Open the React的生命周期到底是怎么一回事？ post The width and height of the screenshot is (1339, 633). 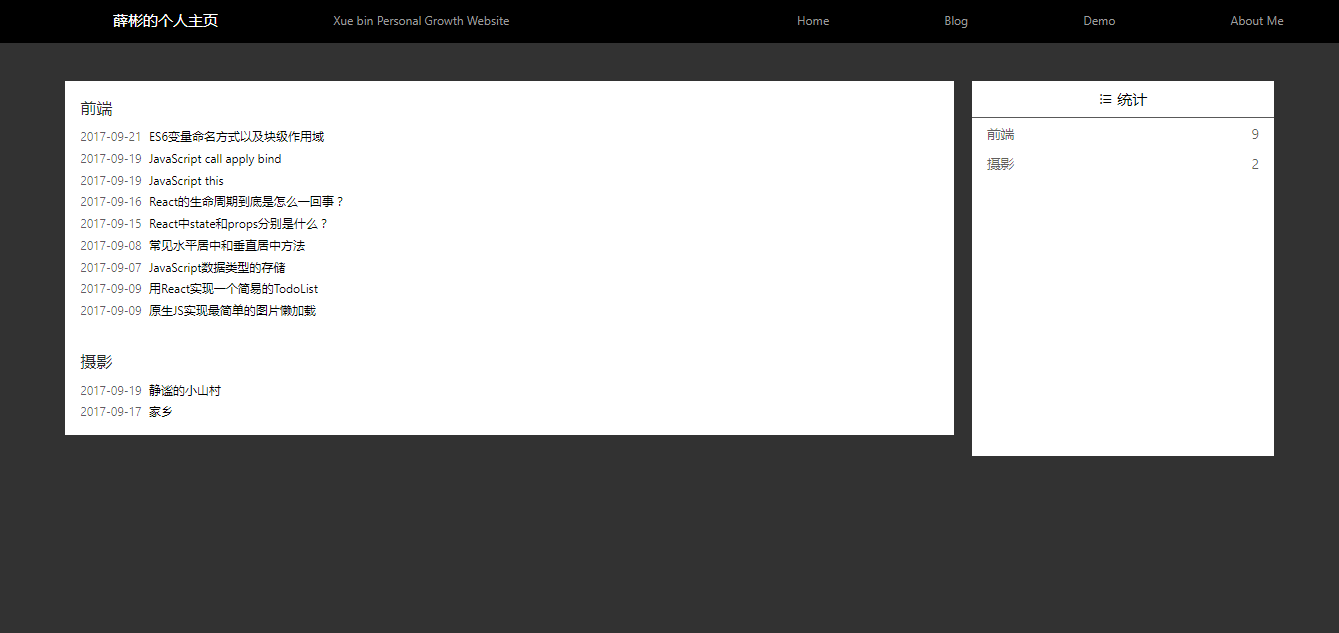tap(247, 202)
